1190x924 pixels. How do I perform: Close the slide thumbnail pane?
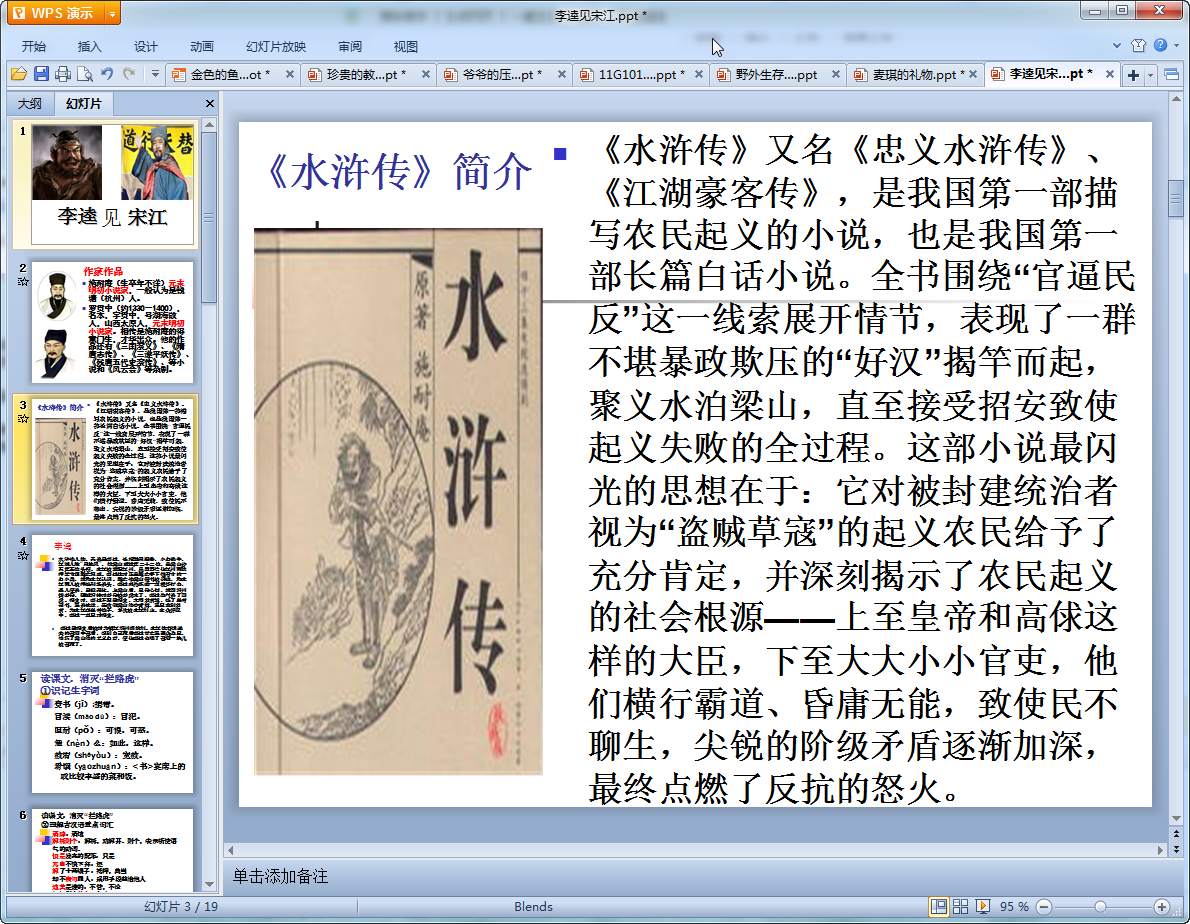click(x=209, y=103)
